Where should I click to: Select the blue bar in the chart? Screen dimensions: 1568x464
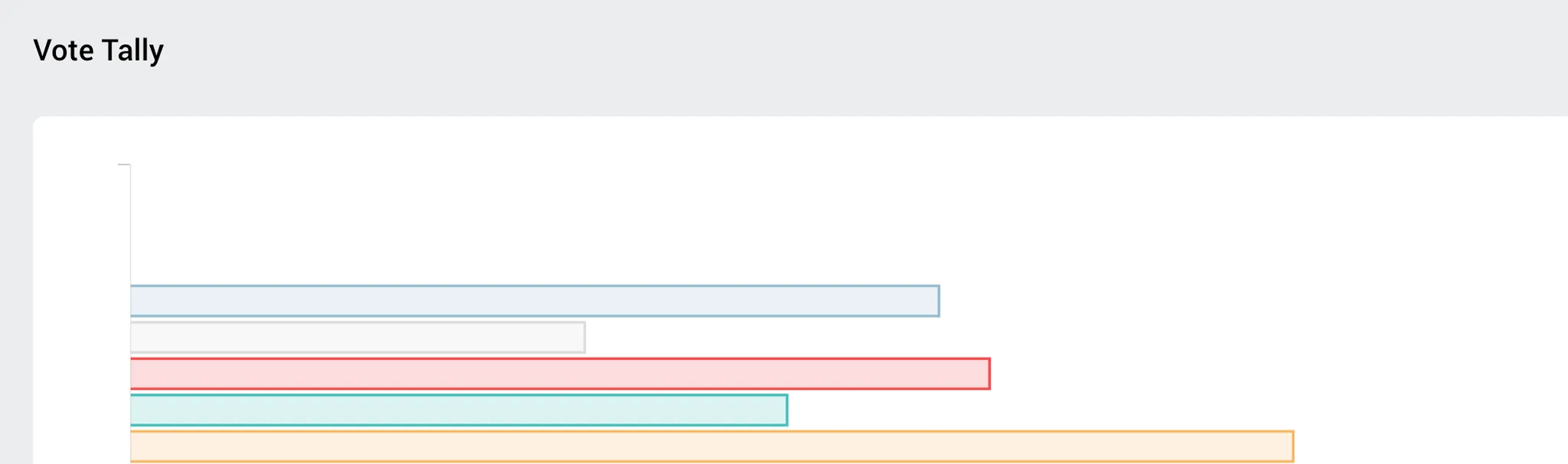pyautogui.click(x=534, y=301)
